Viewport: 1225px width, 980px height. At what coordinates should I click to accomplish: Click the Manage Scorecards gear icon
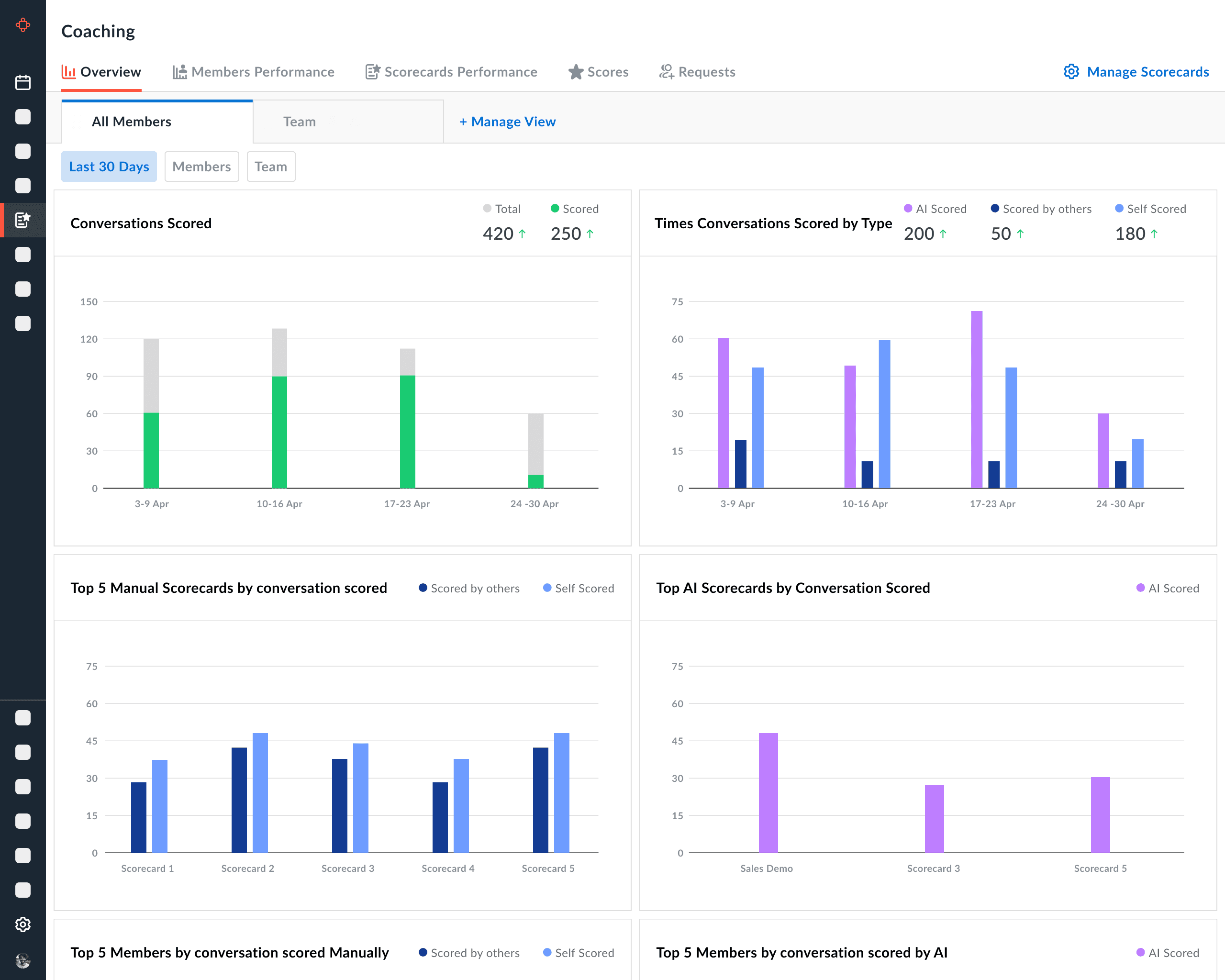click(1071, 72)
